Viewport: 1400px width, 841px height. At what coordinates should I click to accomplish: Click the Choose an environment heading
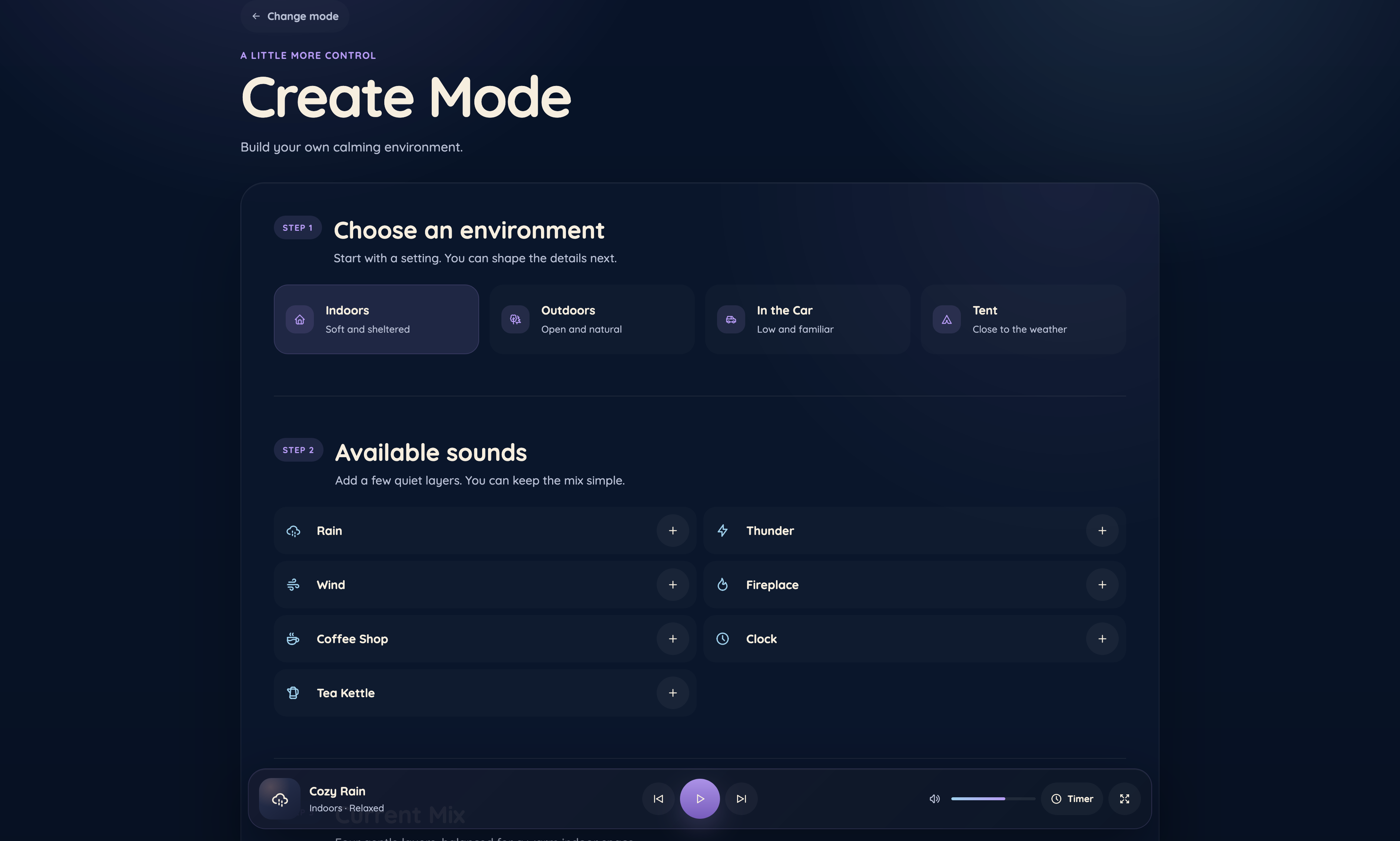pos(469,230)
